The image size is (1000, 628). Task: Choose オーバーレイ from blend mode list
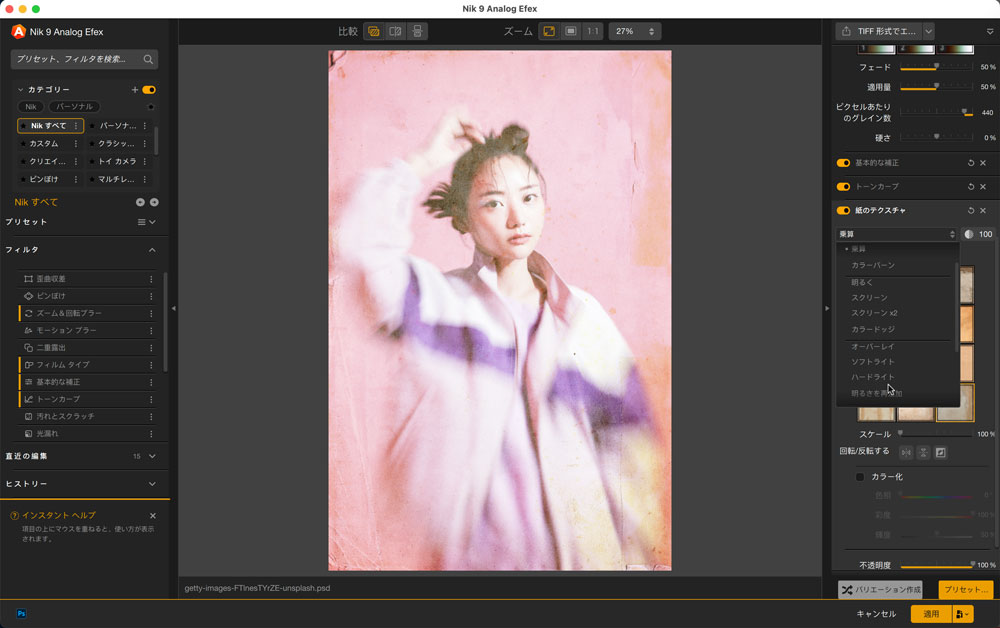point(875,346)
